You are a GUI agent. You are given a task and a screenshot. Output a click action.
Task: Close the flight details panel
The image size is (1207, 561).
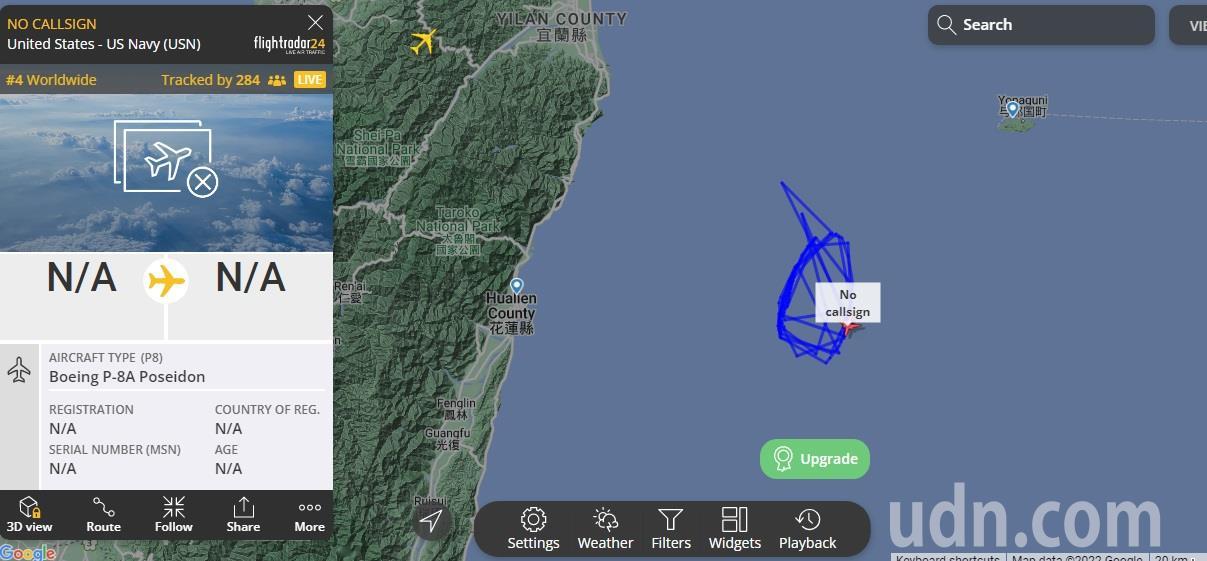(315, 22)
